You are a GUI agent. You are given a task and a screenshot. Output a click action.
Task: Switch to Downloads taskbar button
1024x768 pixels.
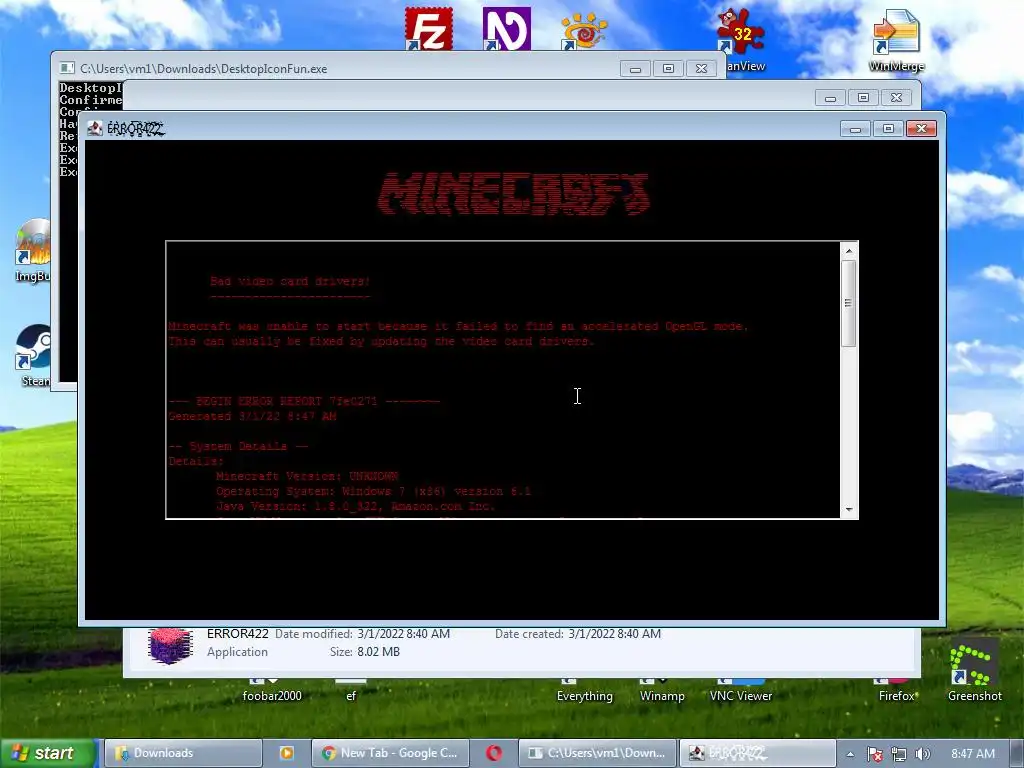pos(183,753)
